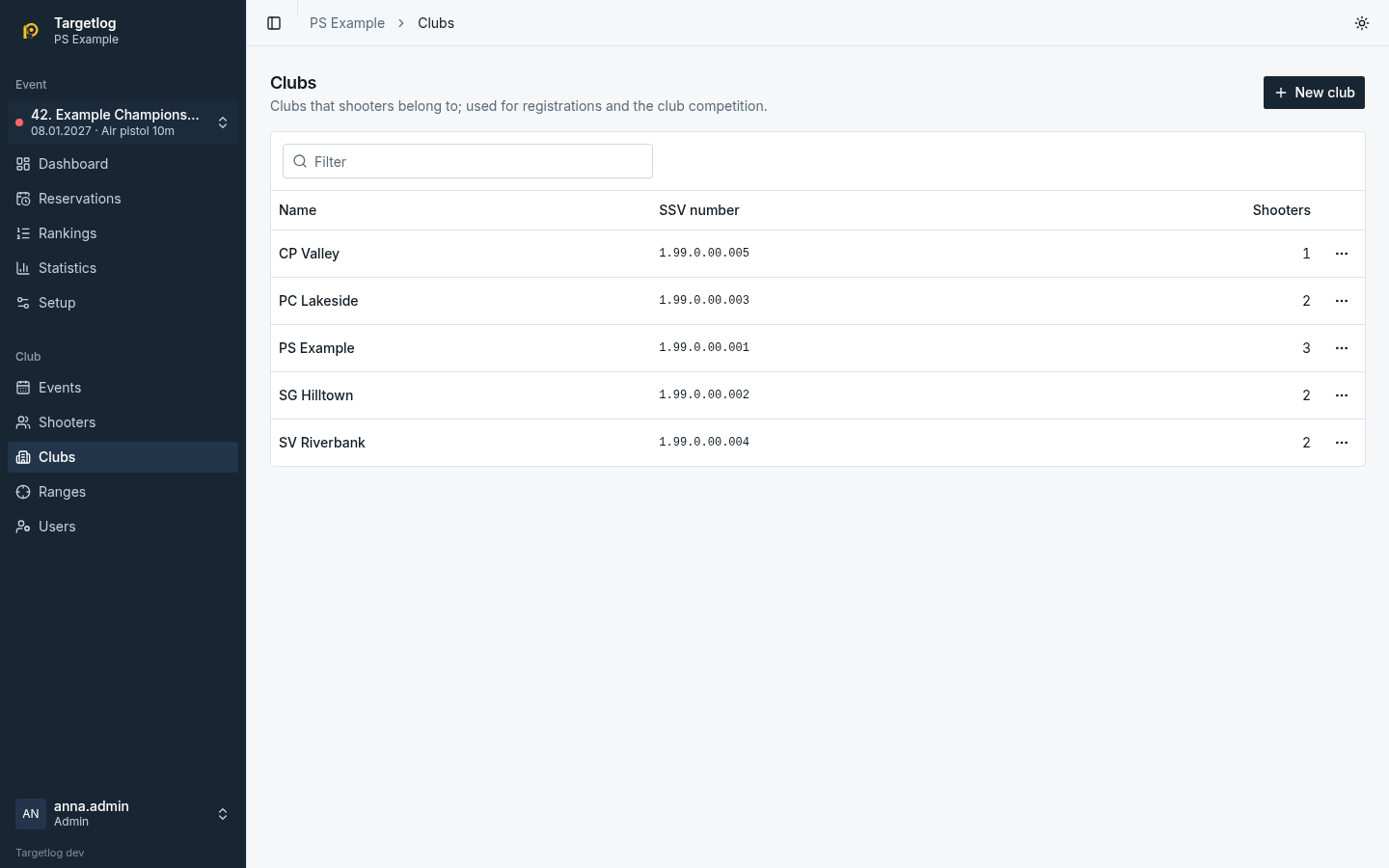
Task: Navigate to Events under Club
Action: point(123,388)
